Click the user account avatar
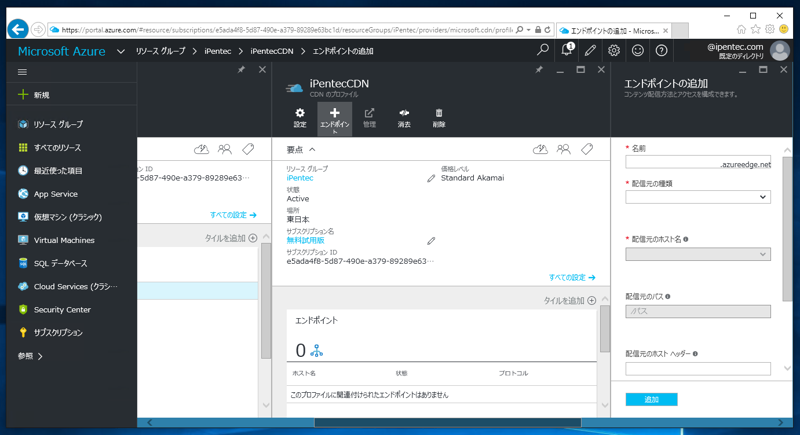Viewport: 800px width, 435px height. [x=780, y=50]
